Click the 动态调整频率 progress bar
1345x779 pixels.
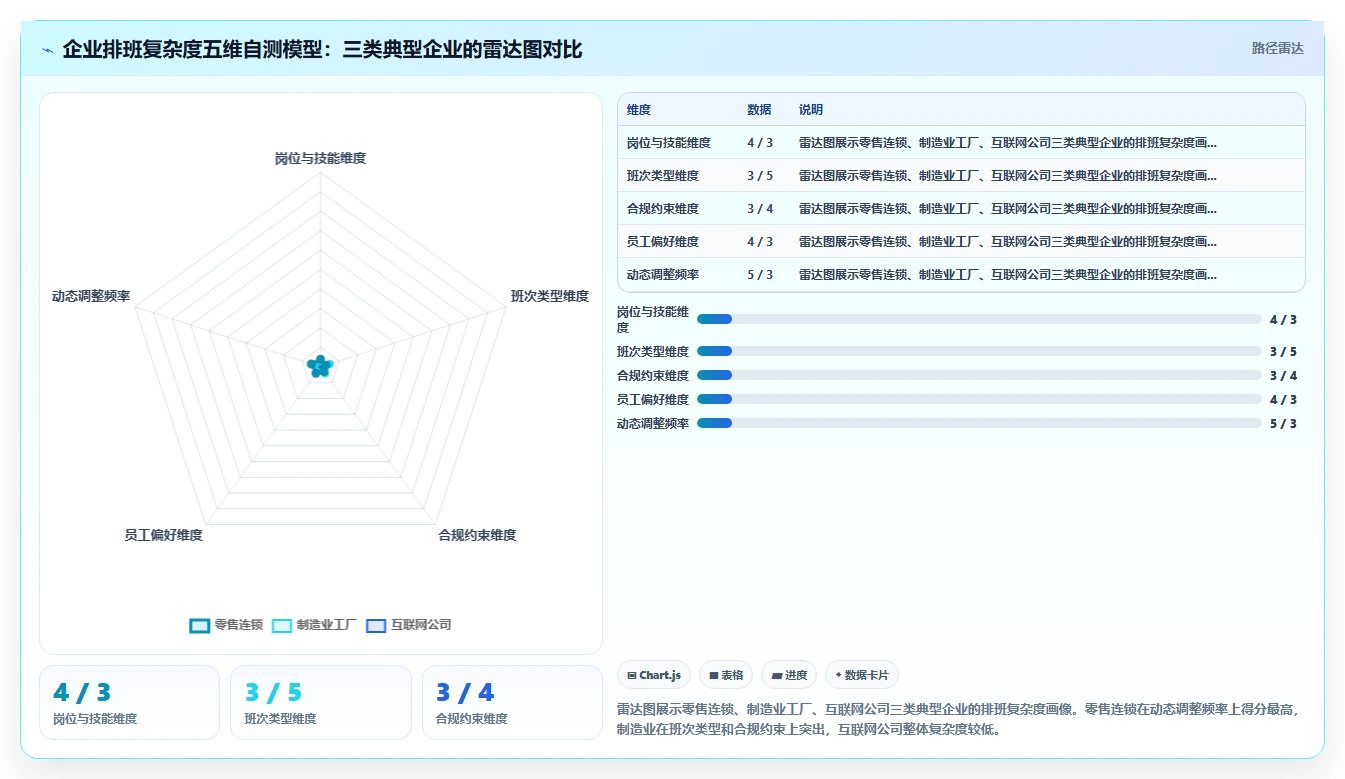coord(979,423)
